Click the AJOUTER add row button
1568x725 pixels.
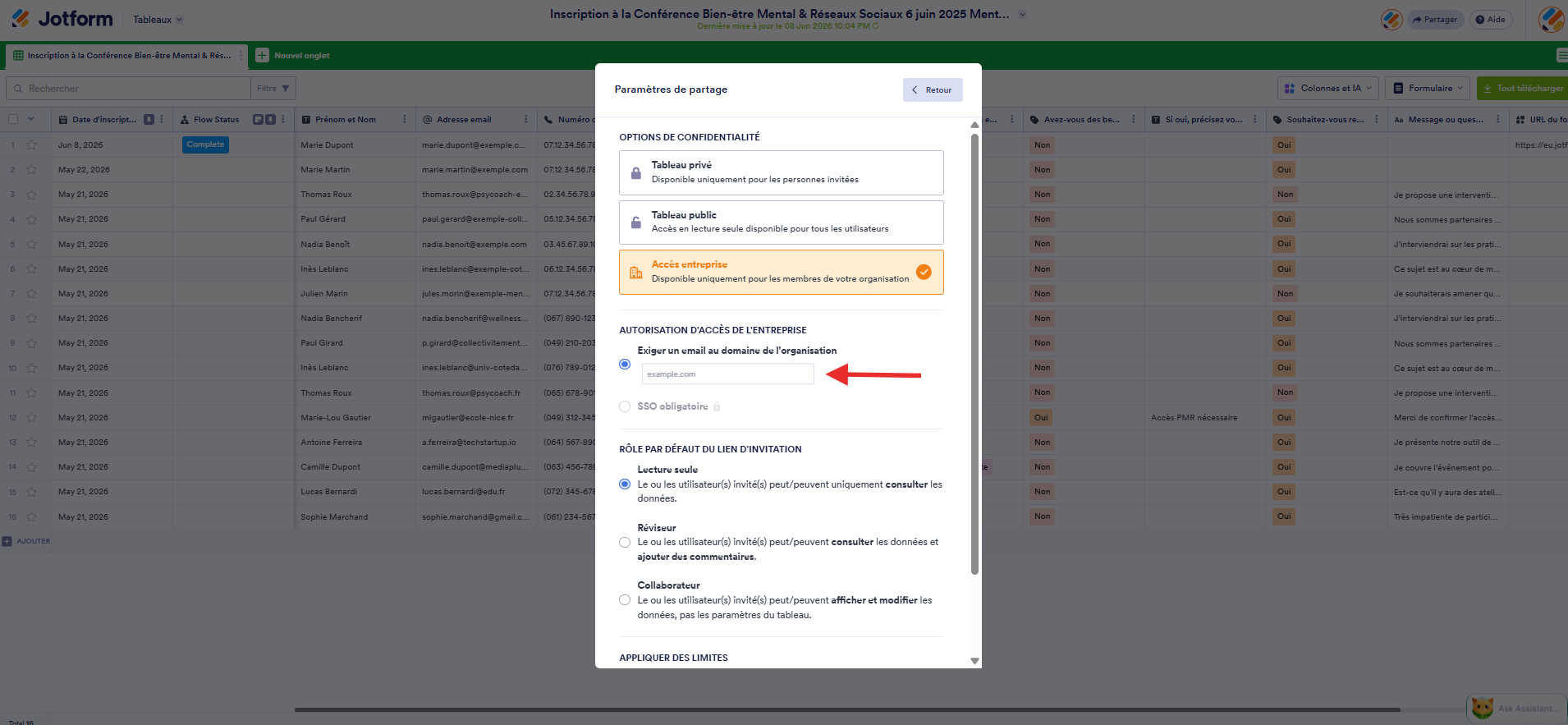coord(26,541)
